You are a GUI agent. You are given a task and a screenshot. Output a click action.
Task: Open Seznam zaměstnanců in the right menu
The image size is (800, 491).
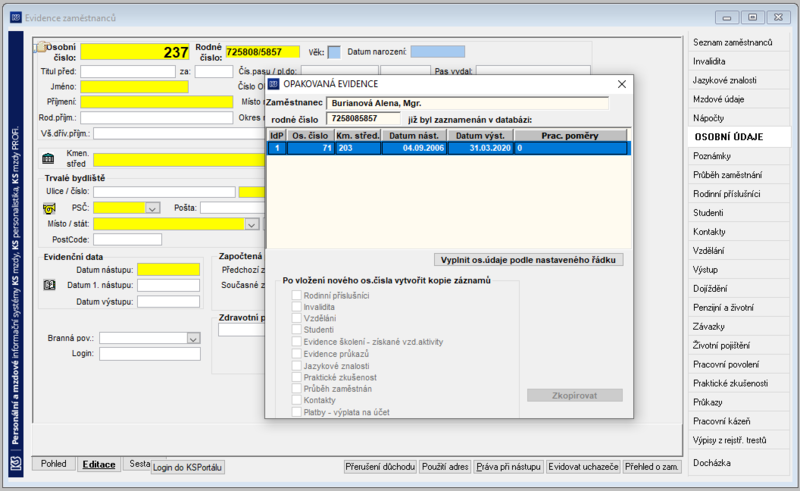(738, 42)
